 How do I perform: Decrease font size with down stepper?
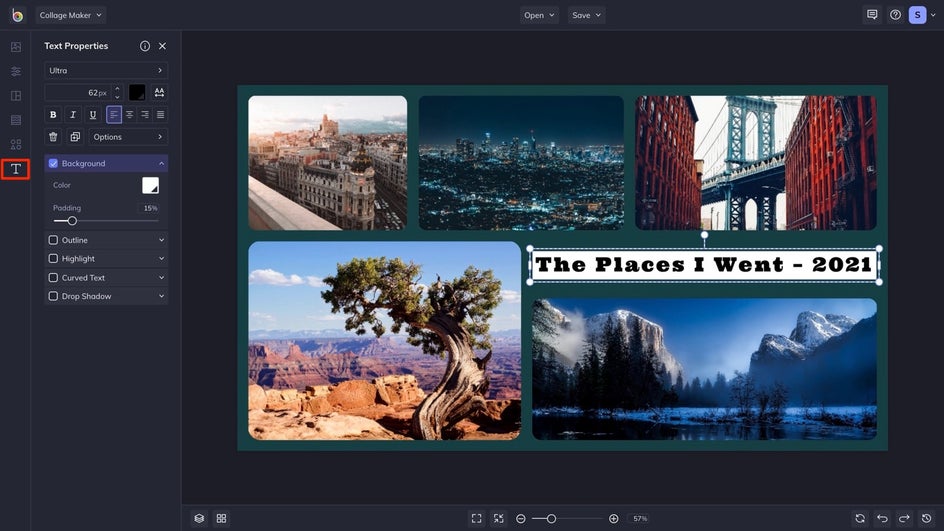point(117,96)
